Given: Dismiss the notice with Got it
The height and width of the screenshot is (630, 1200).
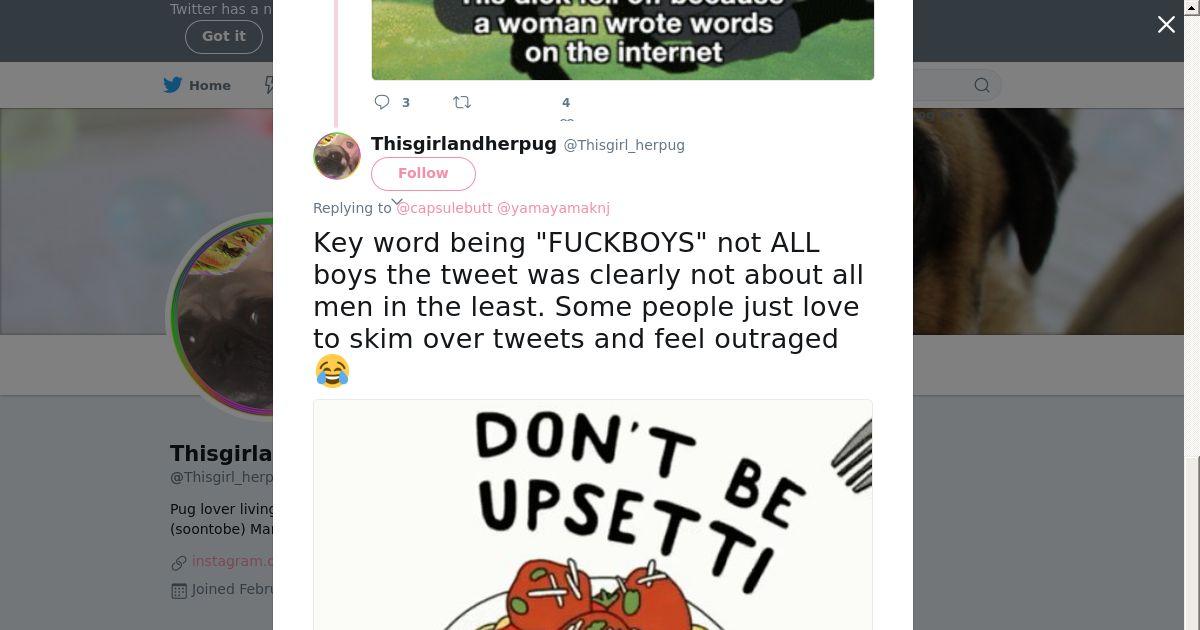Looking at the screenshot, I should (224, 36).
